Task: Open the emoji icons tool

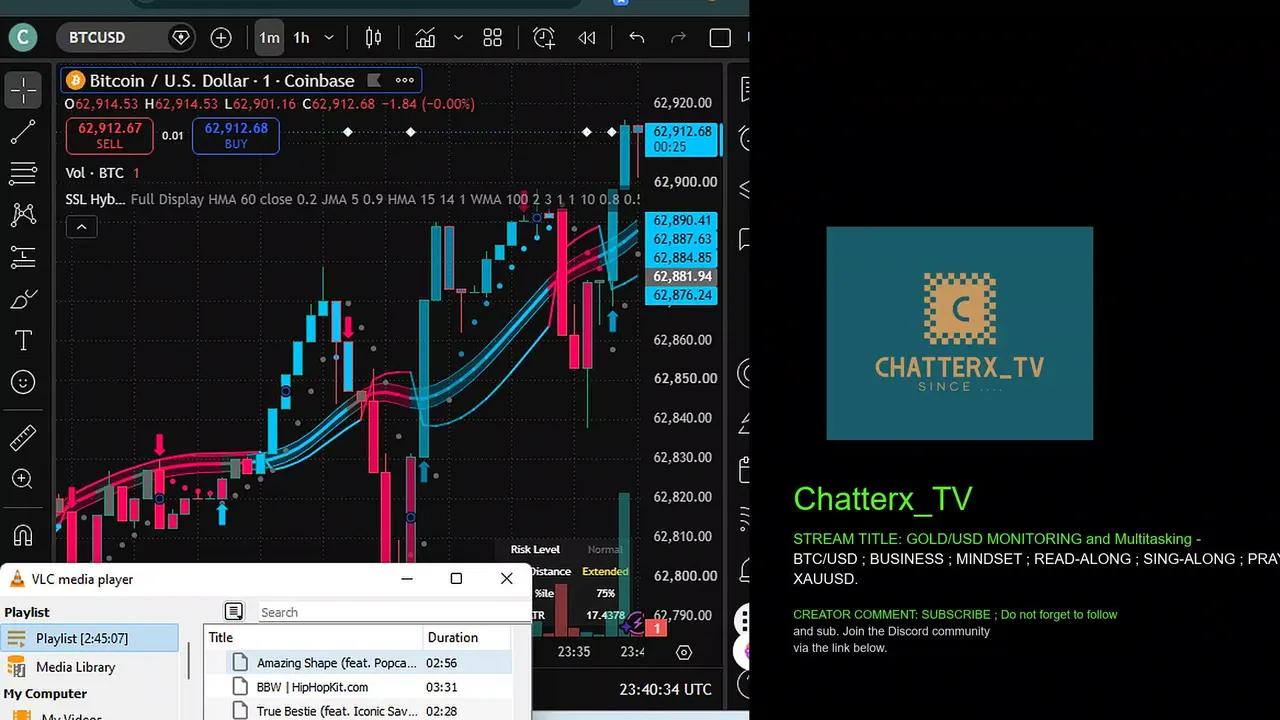Action: [23, 382]
